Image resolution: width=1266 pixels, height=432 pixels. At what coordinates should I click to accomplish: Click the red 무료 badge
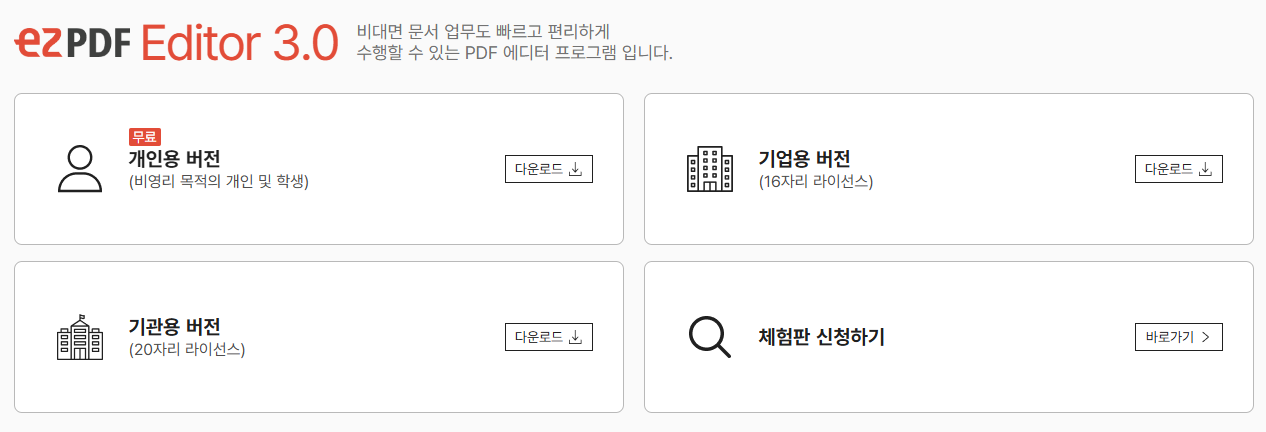[x=145, y=137]
